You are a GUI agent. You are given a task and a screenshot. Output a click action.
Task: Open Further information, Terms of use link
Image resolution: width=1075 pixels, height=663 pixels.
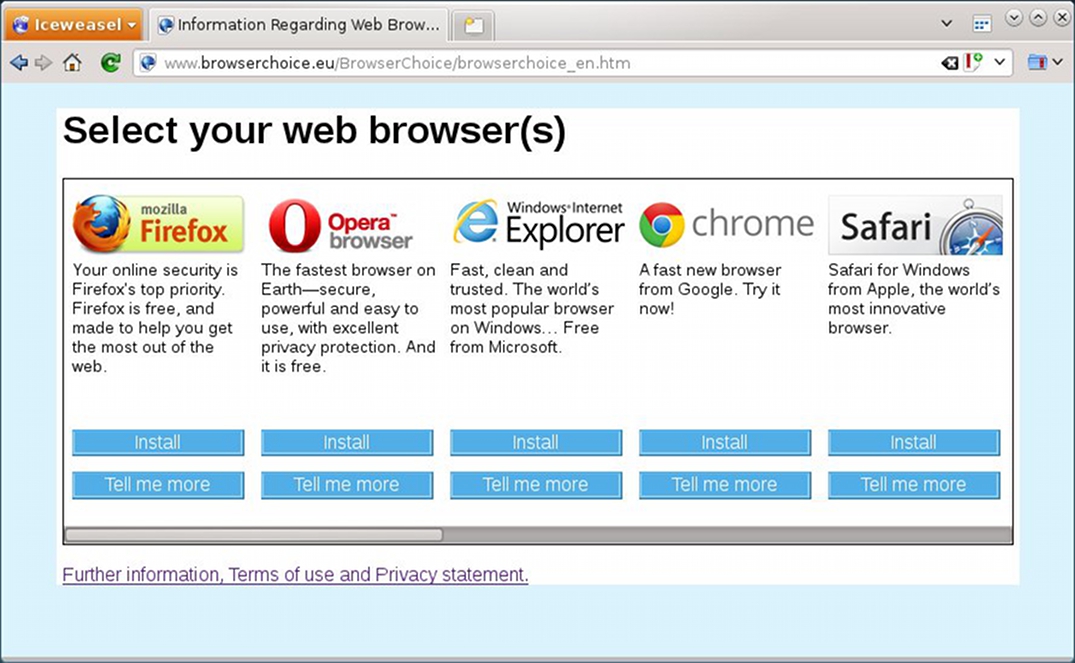click(x=295, y=575)
